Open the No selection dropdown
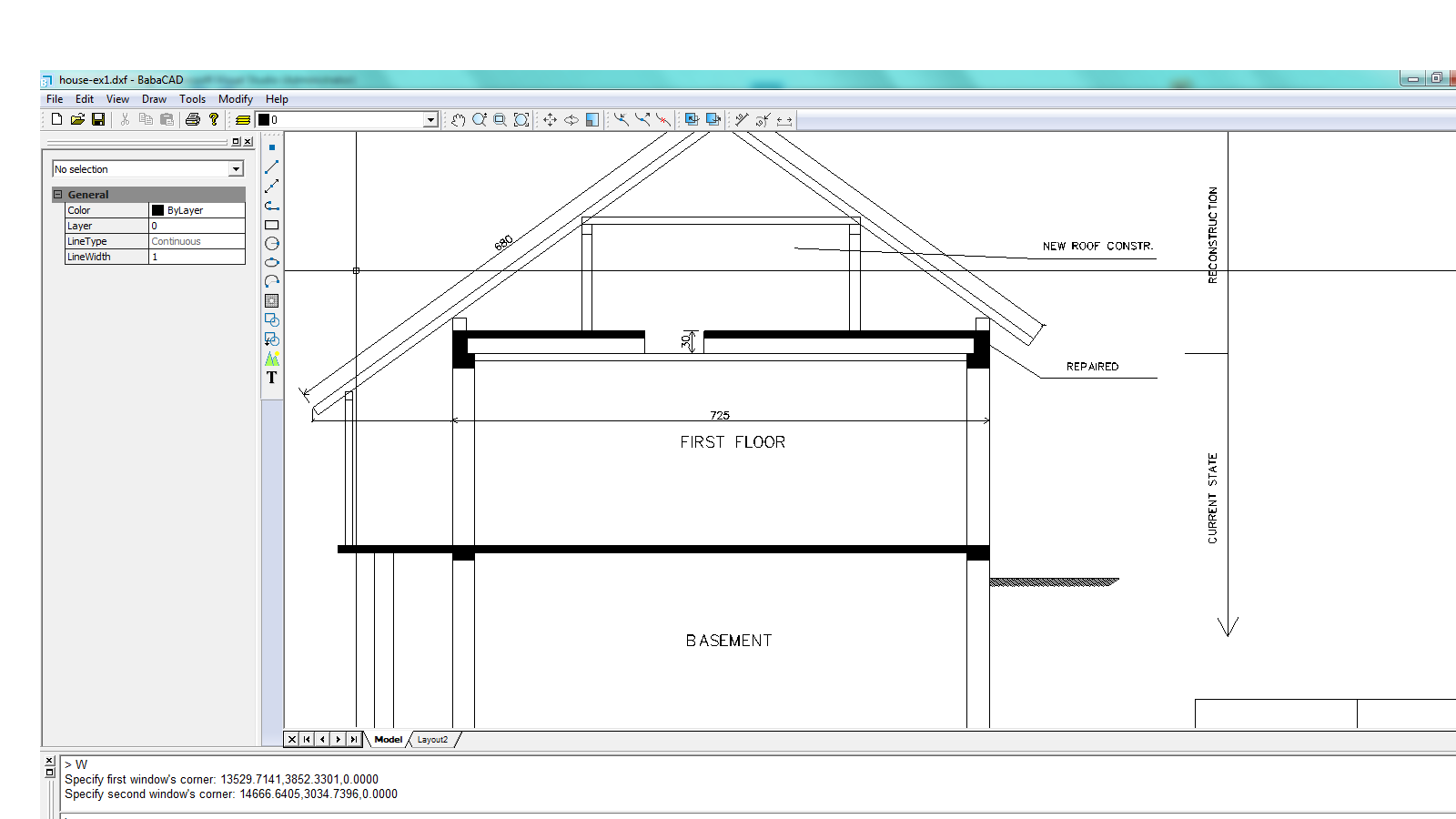Screen dimensions: 1456x819 (x=236, y=169)
